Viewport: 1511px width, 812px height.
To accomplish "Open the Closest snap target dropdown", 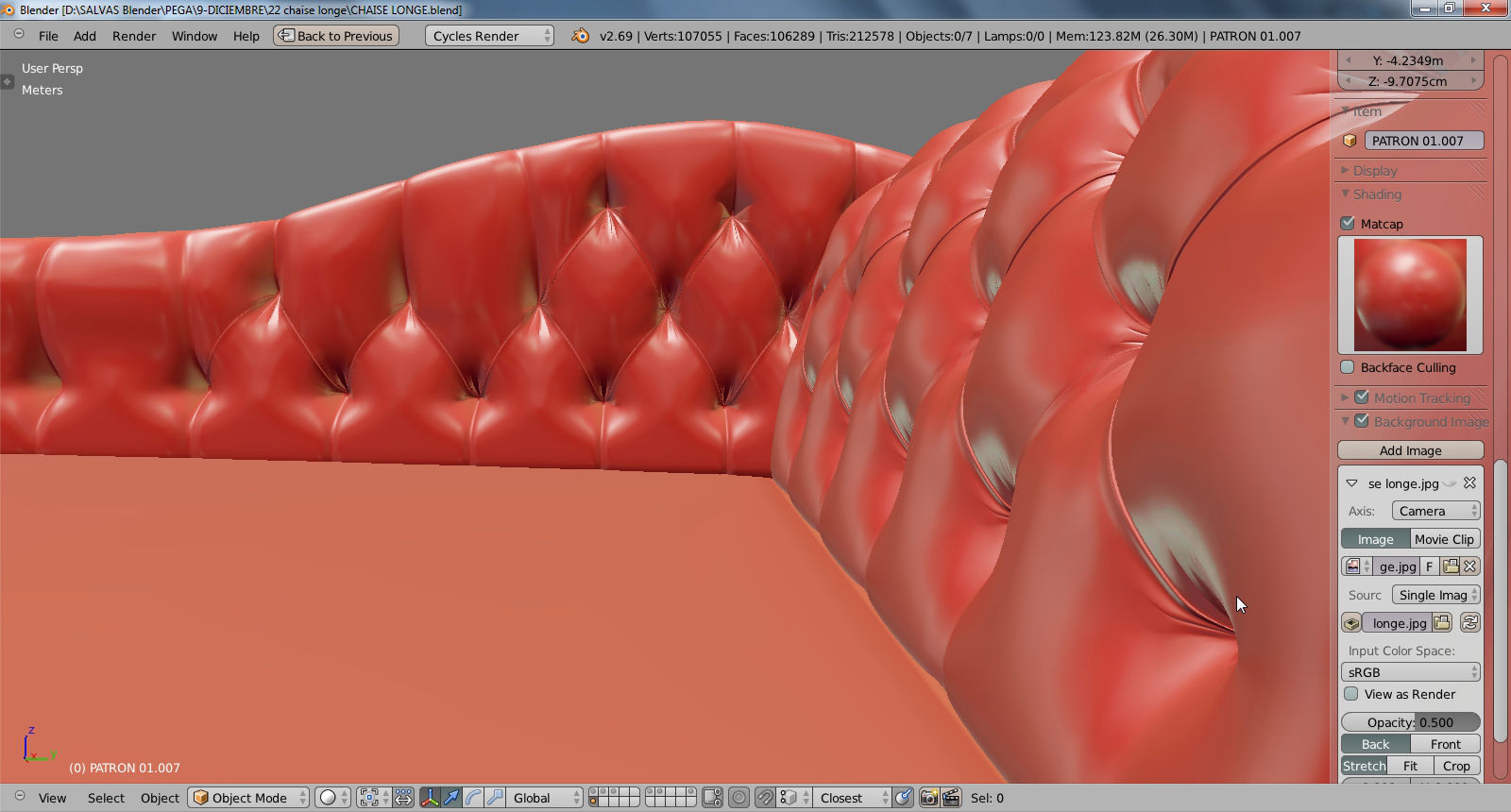I will [854, 798].
